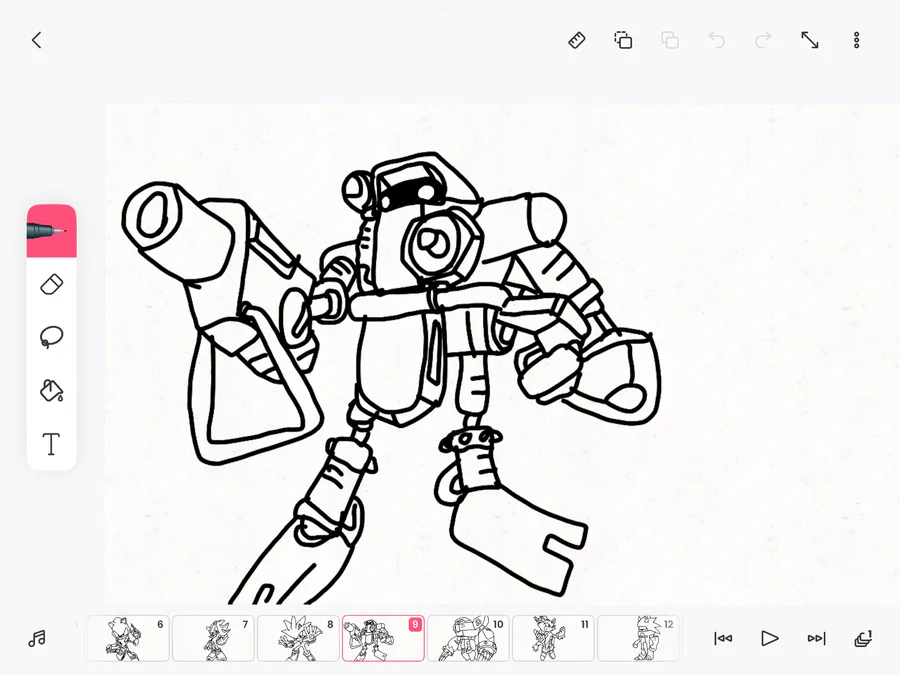Open frame 7 thumbnail

click(214, 638)
